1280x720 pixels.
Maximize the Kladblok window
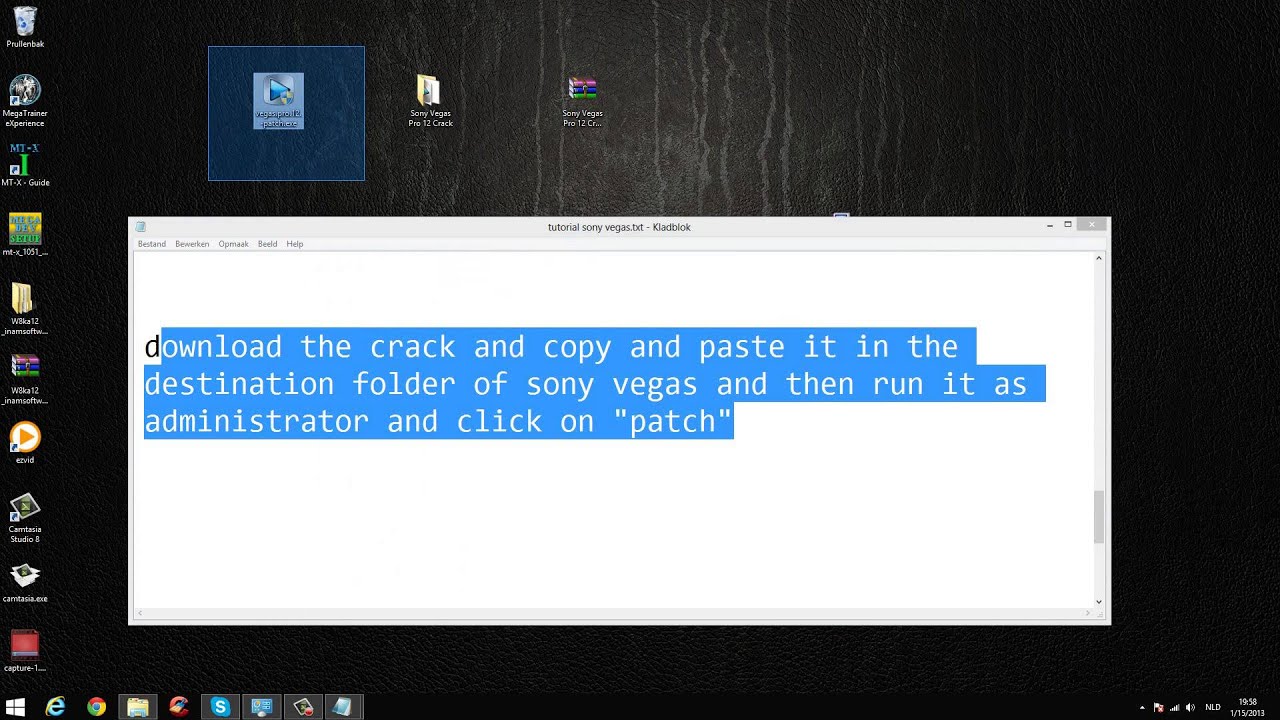[1068, 226]
